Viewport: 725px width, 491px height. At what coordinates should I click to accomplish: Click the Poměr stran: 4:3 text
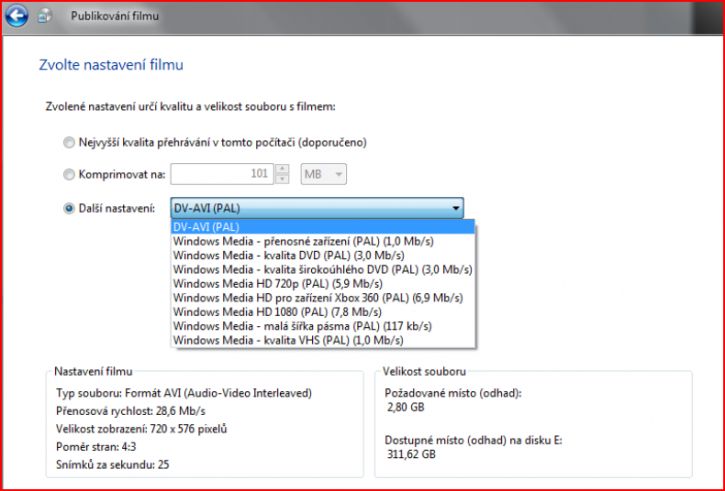tap(96, 447)
